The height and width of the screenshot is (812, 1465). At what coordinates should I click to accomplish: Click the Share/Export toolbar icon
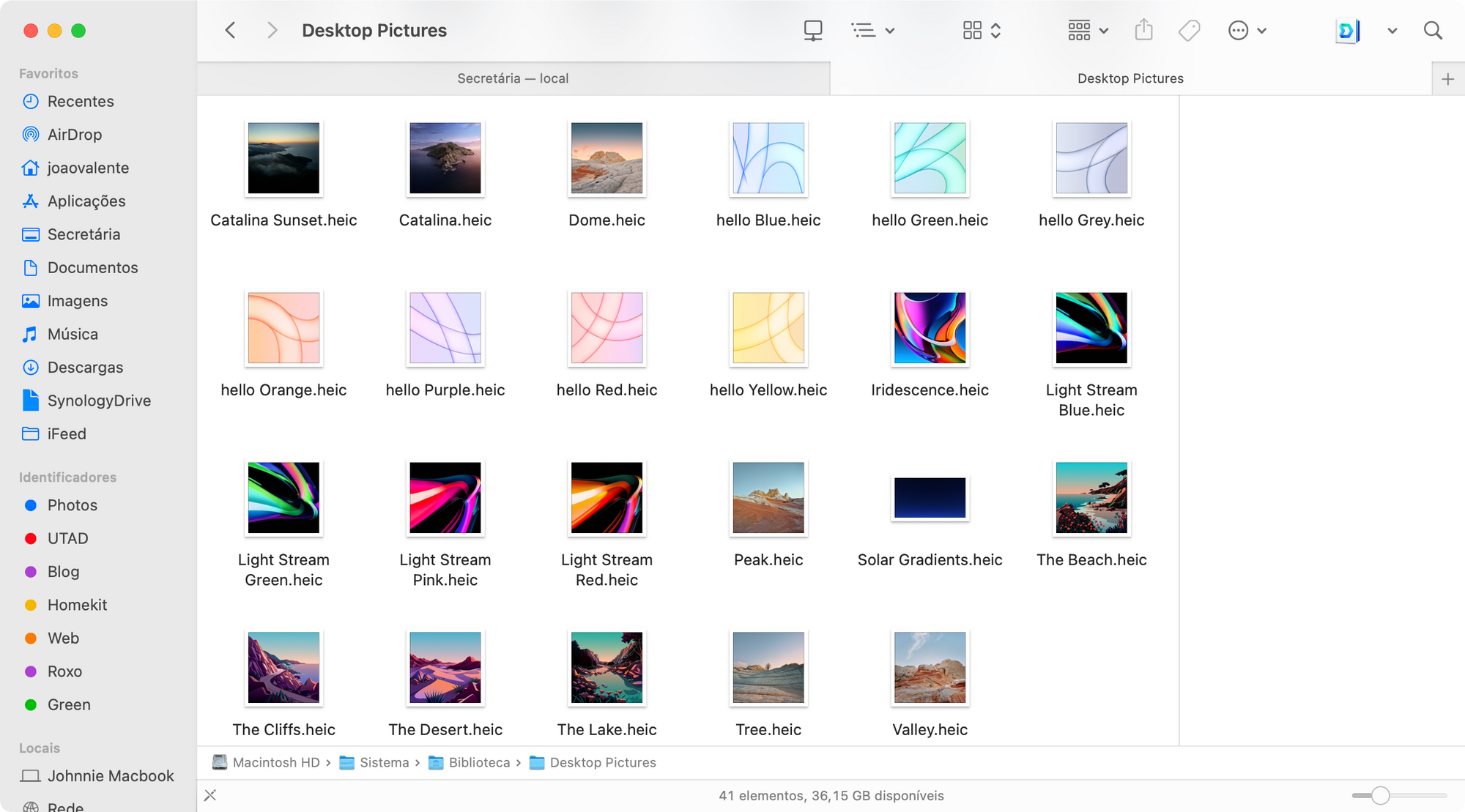pyautogui.click(x=1144, y=29)
